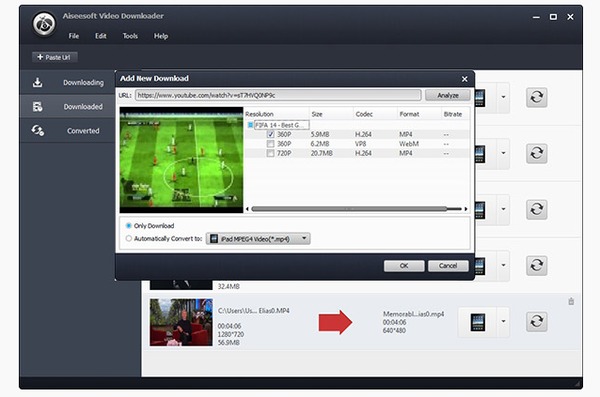Open the Tools menu

(130, 36)
